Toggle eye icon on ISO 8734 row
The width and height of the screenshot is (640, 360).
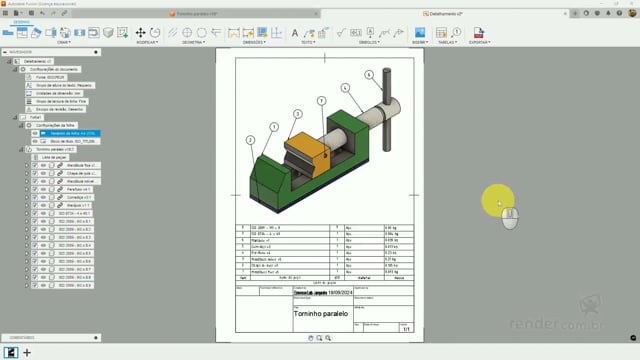point(43,213)
